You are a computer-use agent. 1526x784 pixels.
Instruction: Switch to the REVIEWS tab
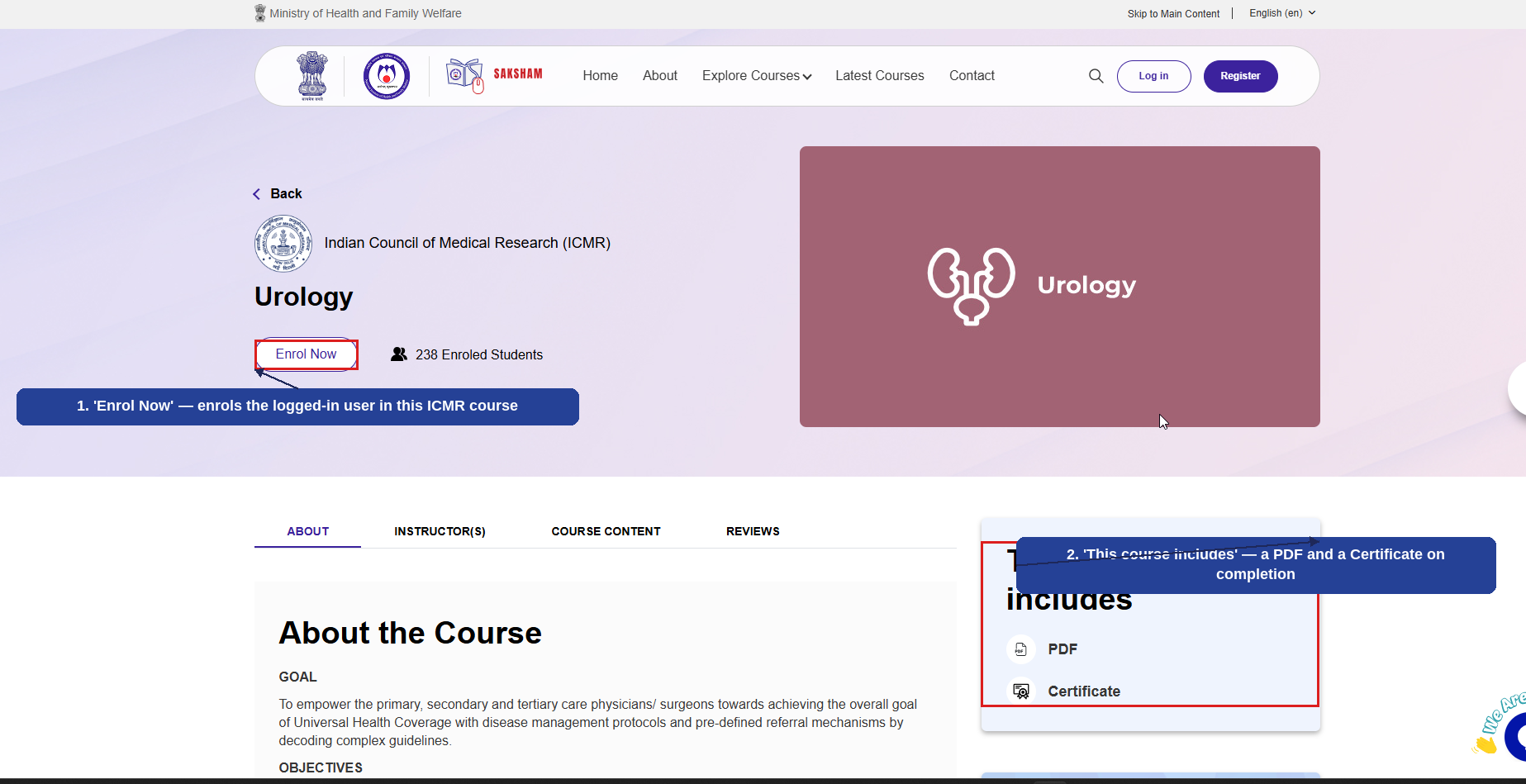[753, 531]
